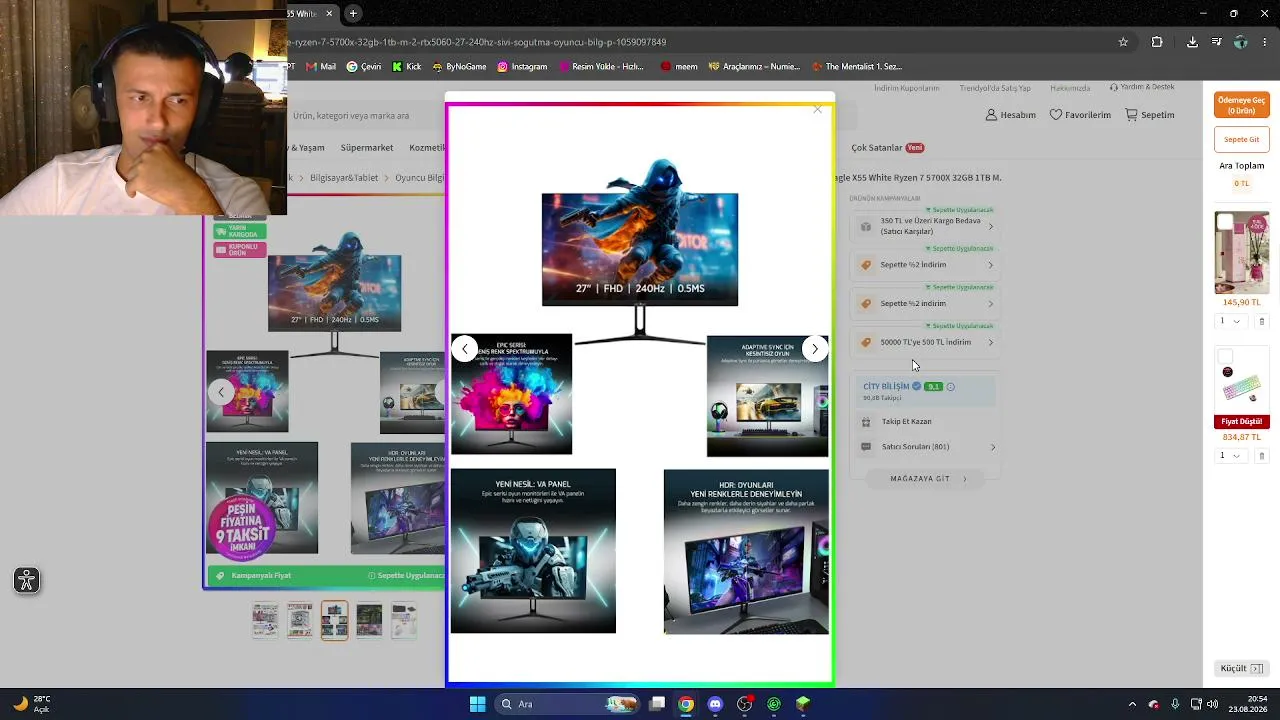1280x720 pixels.
Task: Open the browser extensions puzzle icon
Action: pyautogui.click(x=1157, y=42)
